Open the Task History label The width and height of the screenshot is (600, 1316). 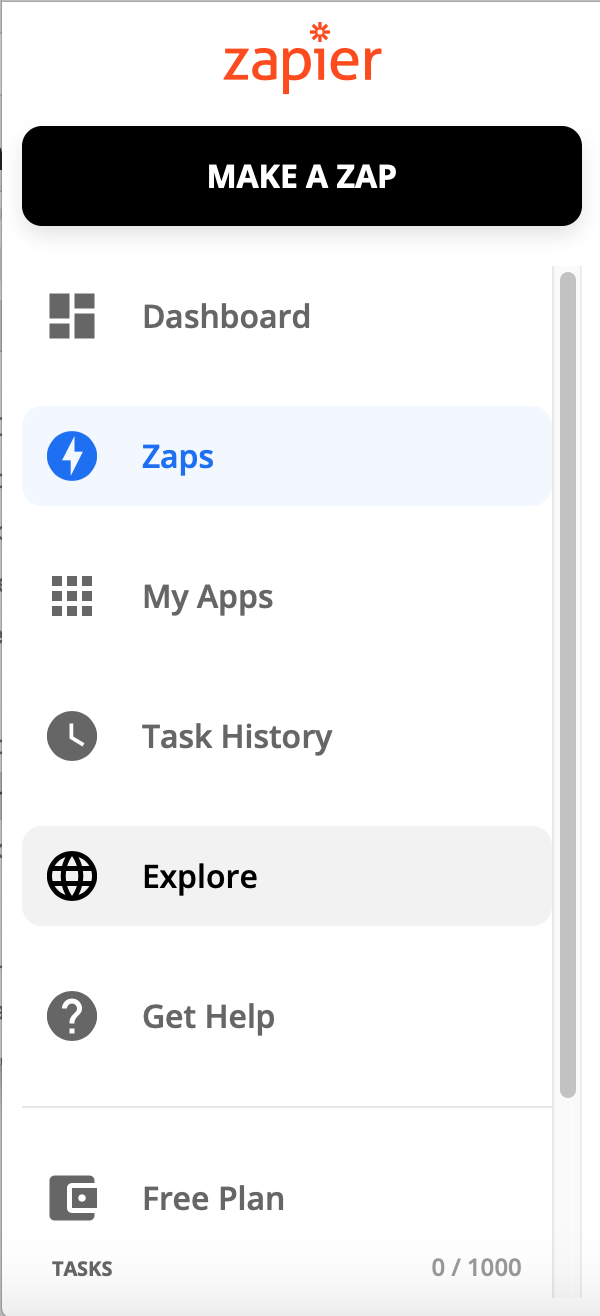coord(237,737)
